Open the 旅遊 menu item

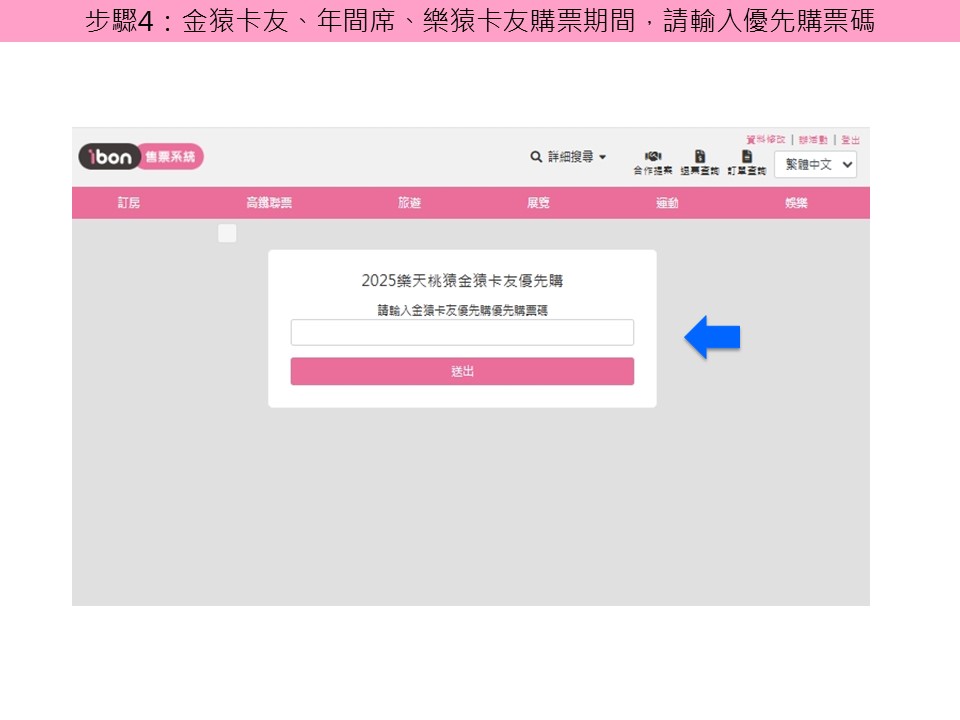(410, 203)
